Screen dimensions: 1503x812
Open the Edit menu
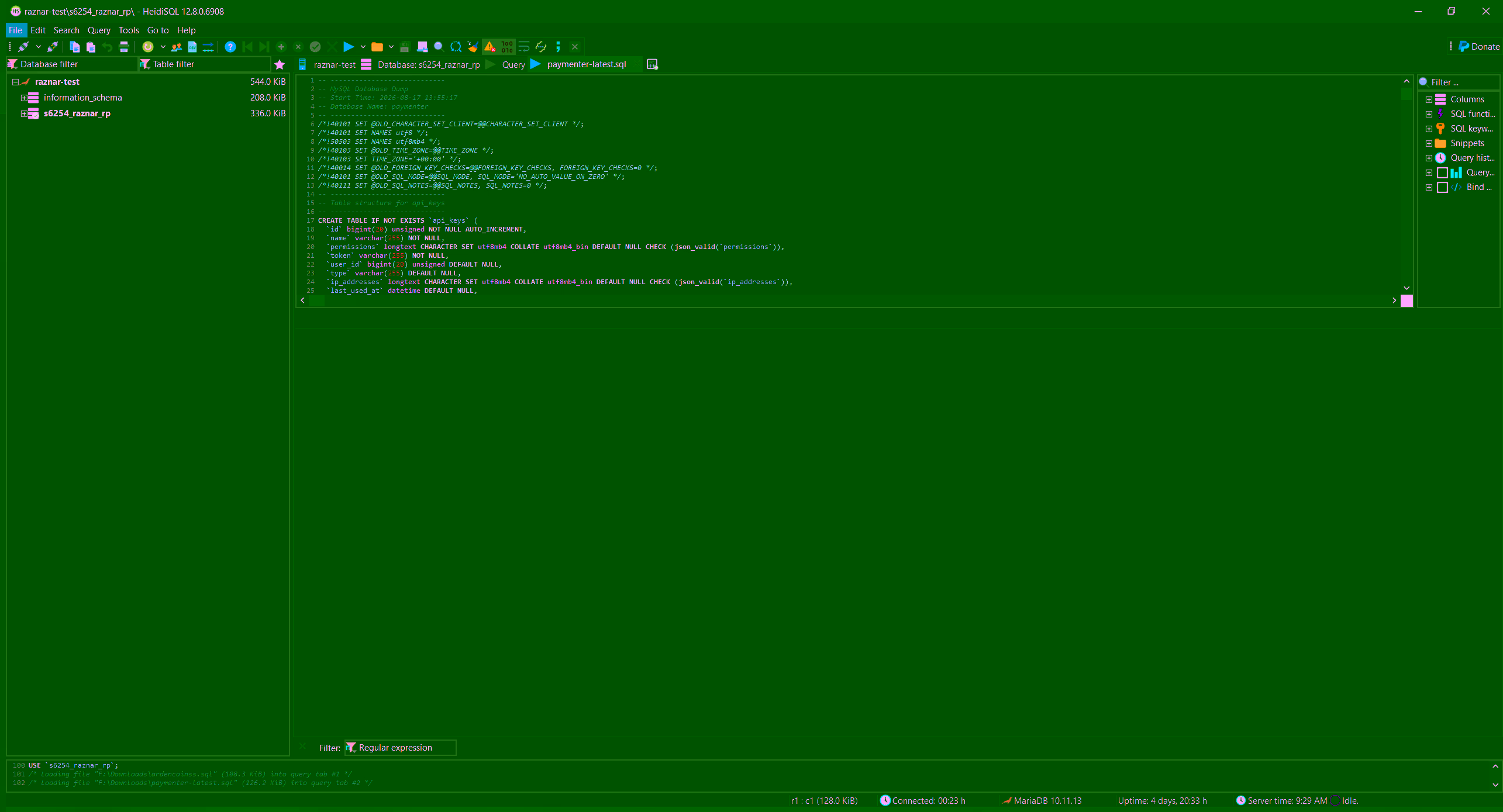38,30
